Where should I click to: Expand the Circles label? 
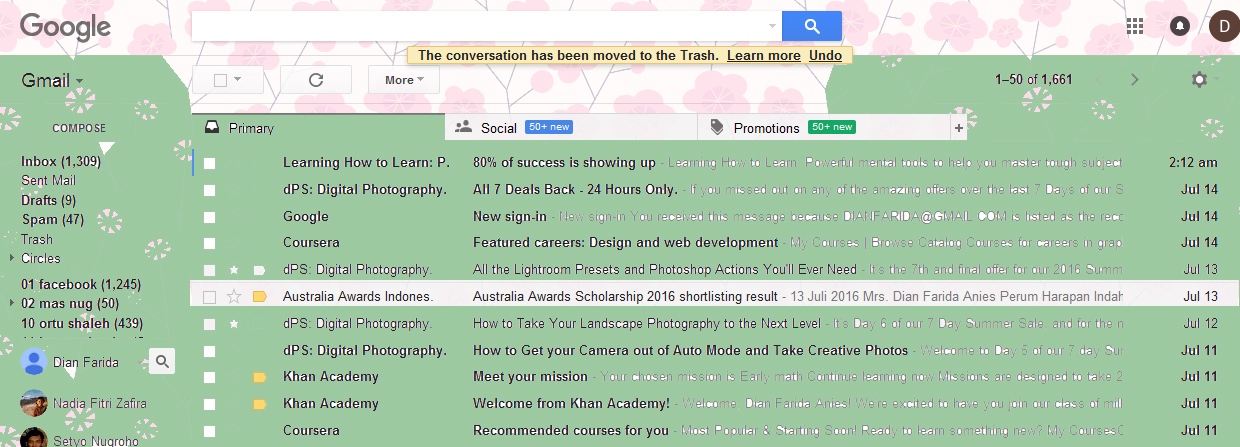pyautogui.click(x=12, y=258)
